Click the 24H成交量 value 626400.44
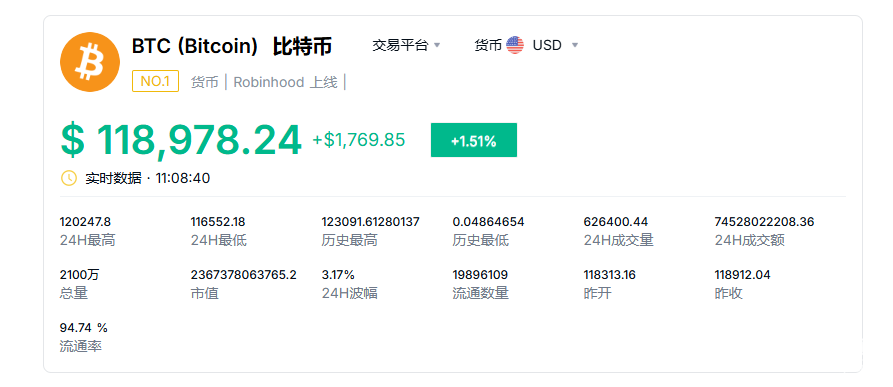The width and height of the screenshot is (893, 387). click(x=616, y=222)
